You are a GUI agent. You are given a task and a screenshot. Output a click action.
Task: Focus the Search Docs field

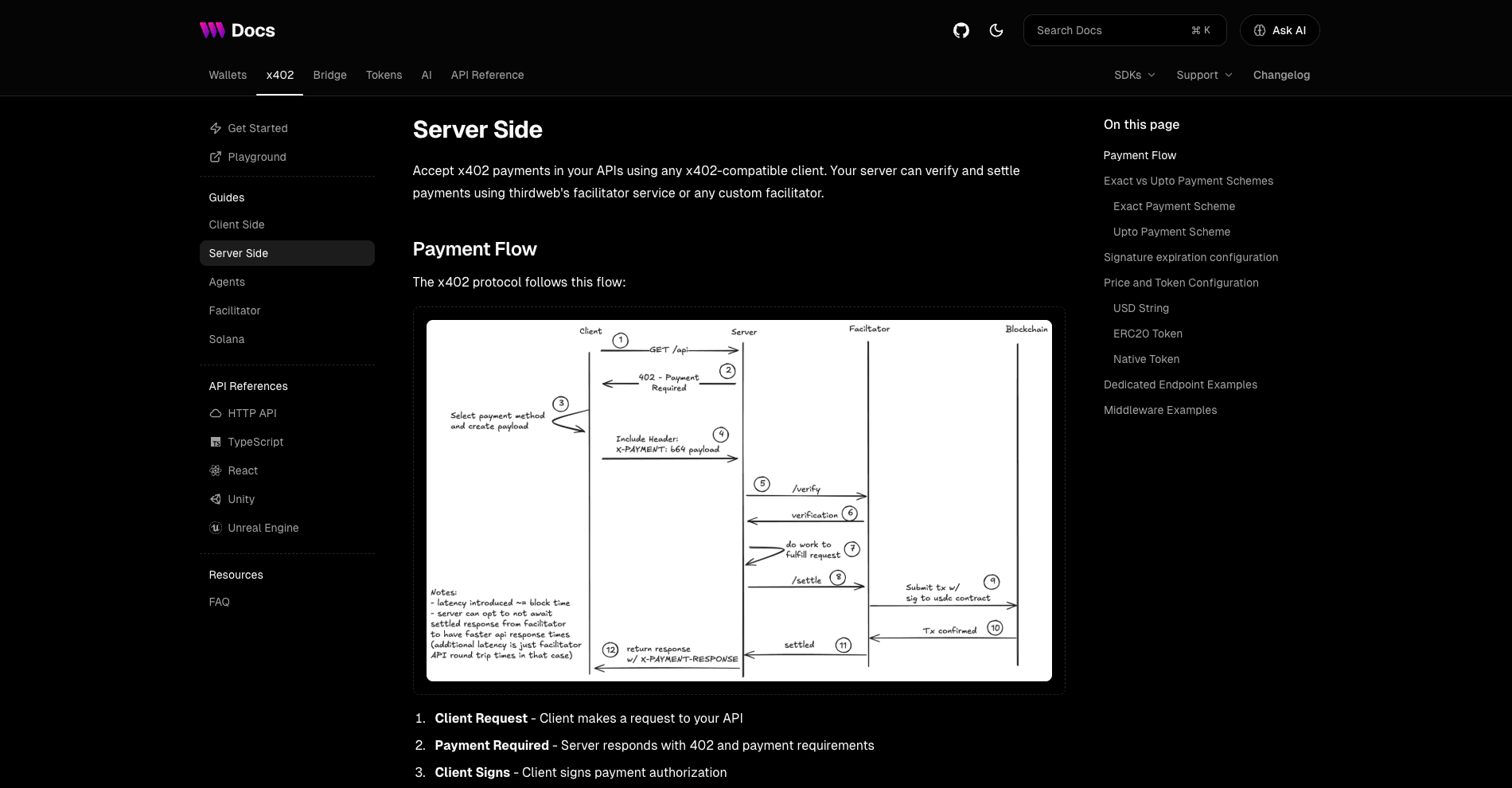pyautogui.click(x=1124, y=30)
